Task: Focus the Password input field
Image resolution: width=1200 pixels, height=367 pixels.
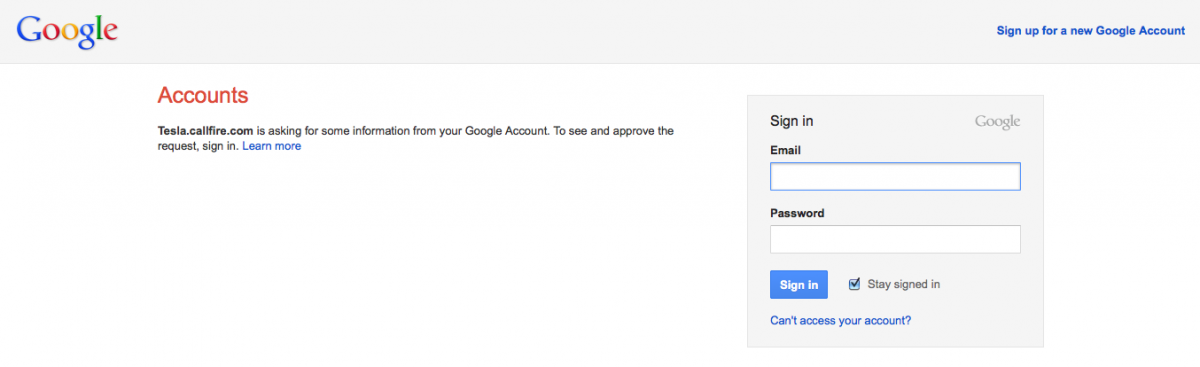Action: (895, 239)
